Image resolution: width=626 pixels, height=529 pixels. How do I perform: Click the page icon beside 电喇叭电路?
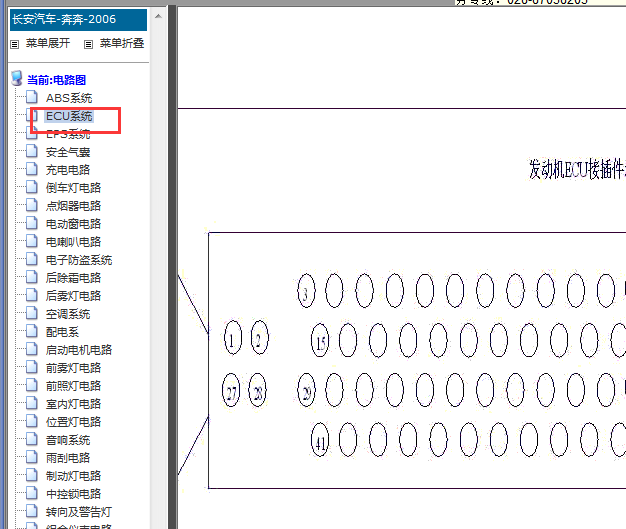32,241
